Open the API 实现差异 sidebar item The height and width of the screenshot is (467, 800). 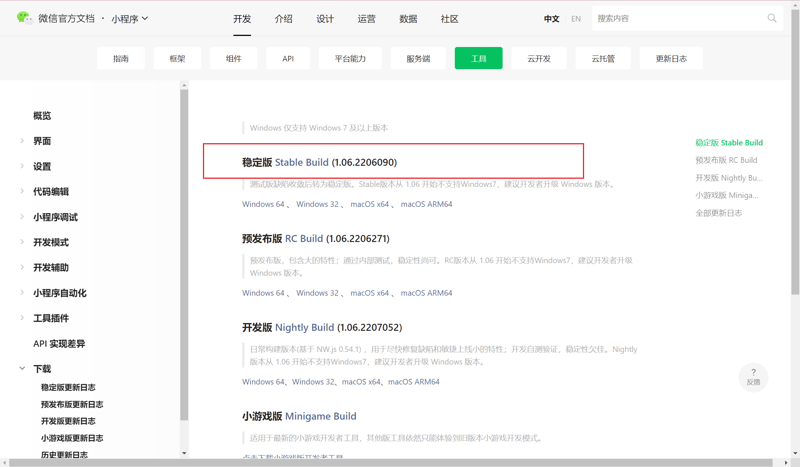[59, 343]
